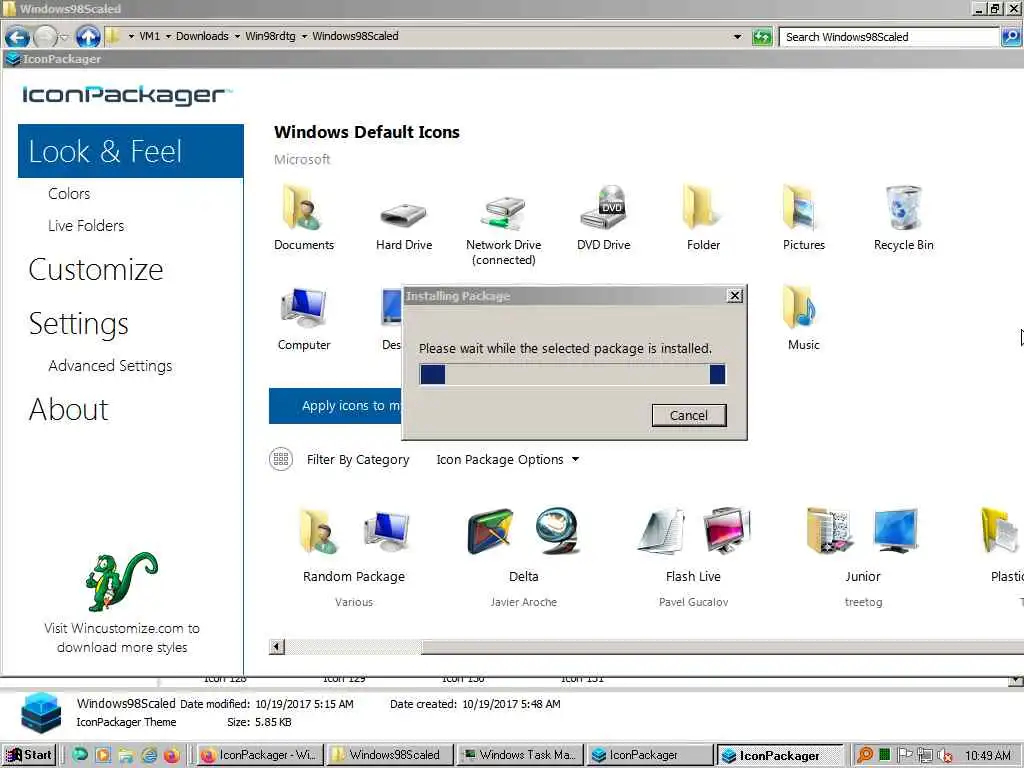Viewport: 1024px width, 768px height.
Task: Click the taskbar clock showing 10:49 AM
Action: 987,756
